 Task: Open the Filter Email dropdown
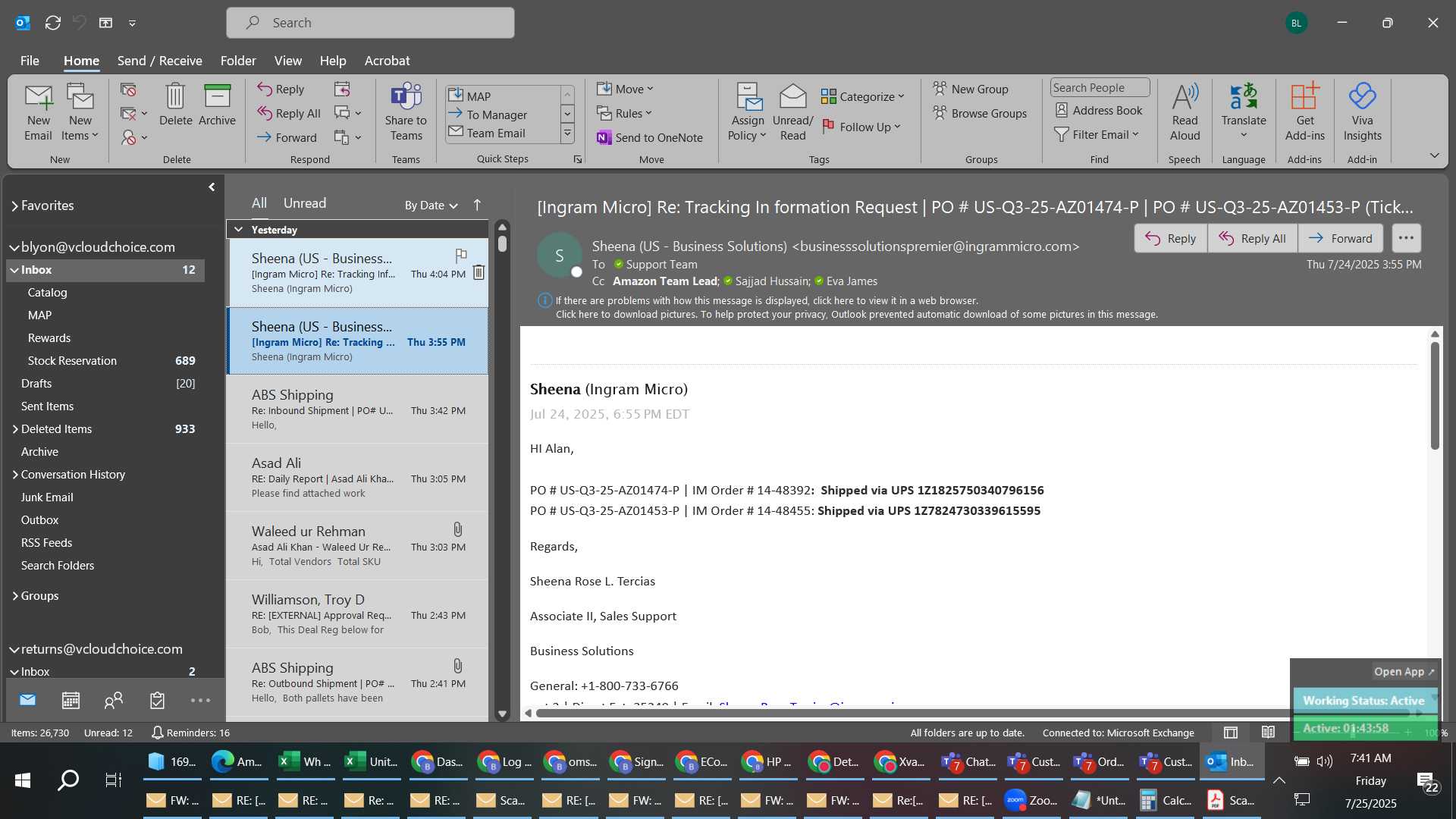(x=1097, y=134)
